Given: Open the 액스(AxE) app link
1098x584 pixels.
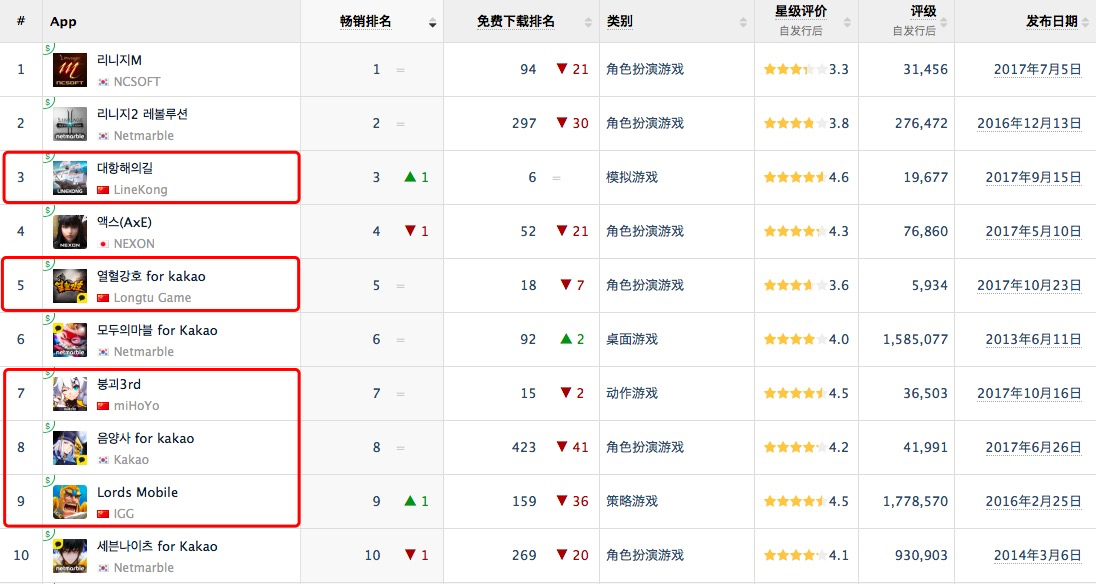Looking at the screenshot, I should [x=124, y=222].
